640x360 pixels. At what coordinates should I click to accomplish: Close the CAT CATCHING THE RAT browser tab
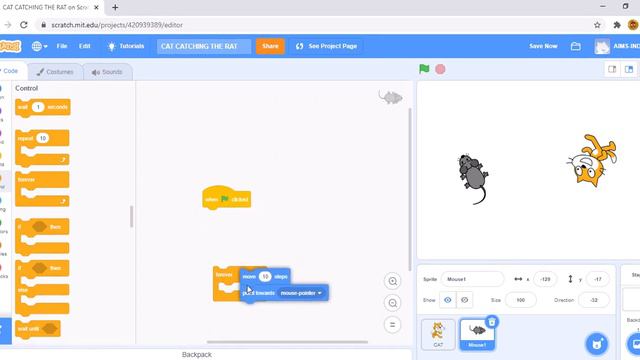96,7
